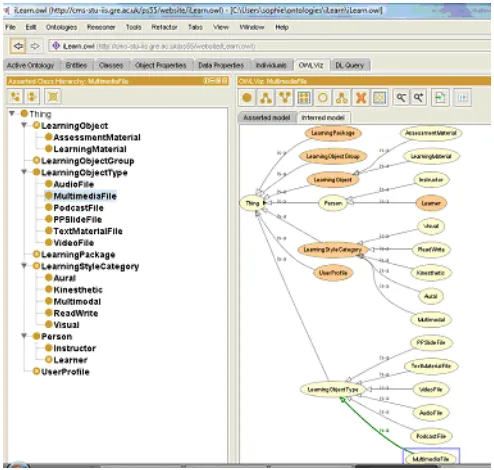Select Instructor in the class tree
494x470 pixels.
75,348
